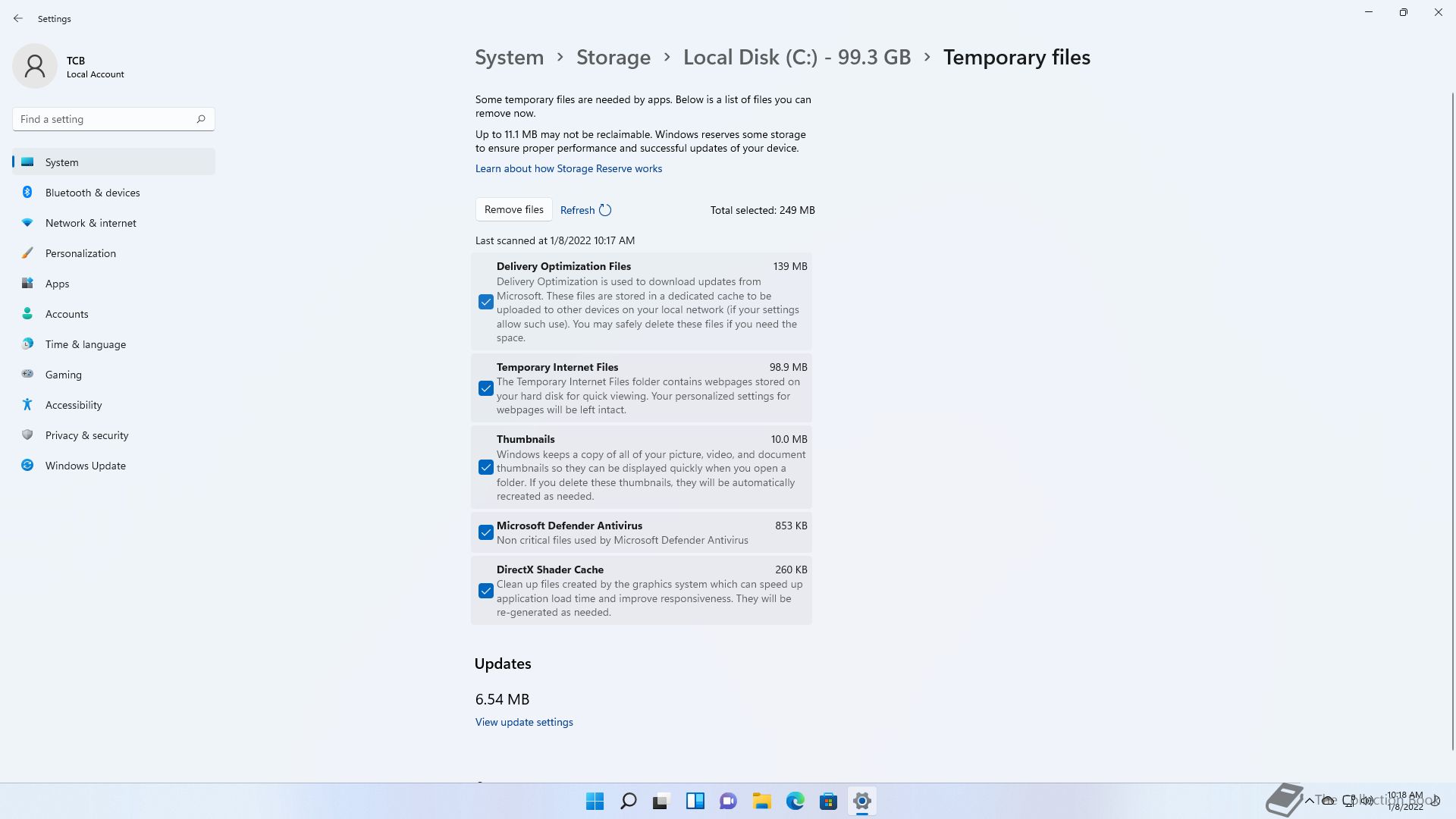1456x819 pixels.
Task: Open Bluetooth & devices icon in sidebar
Action: pos(27,192)
